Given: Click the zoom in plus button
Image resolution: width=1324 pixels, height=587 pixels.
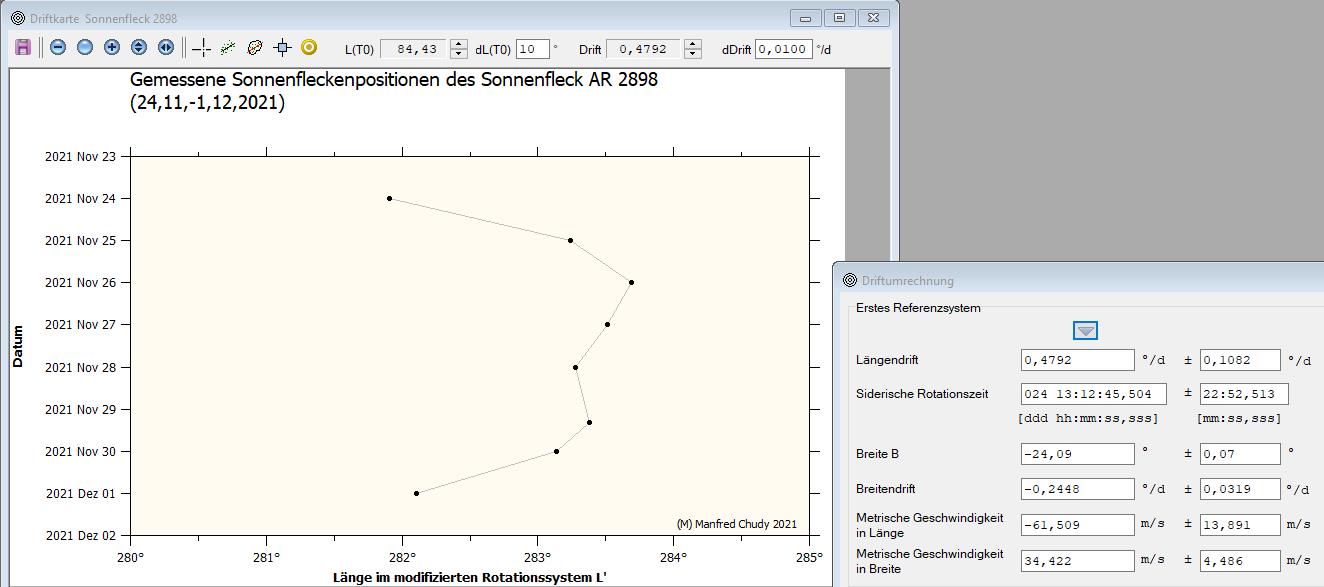Looking at the screenshot, I should click(x=112, y=47).
